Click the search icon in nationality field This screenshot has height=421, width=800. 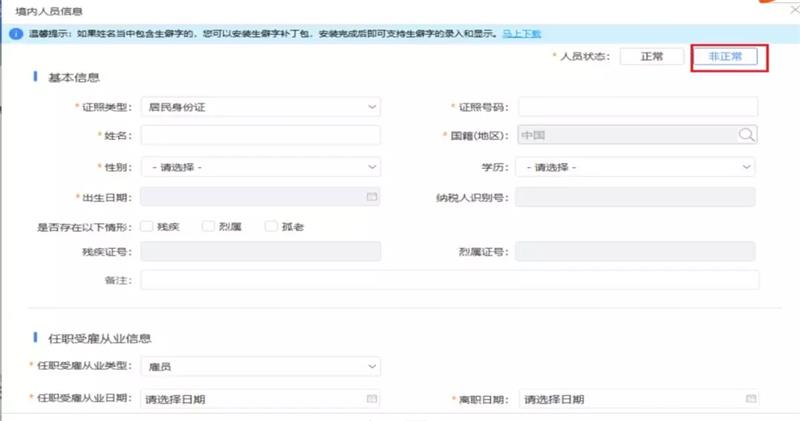(746, 135)
